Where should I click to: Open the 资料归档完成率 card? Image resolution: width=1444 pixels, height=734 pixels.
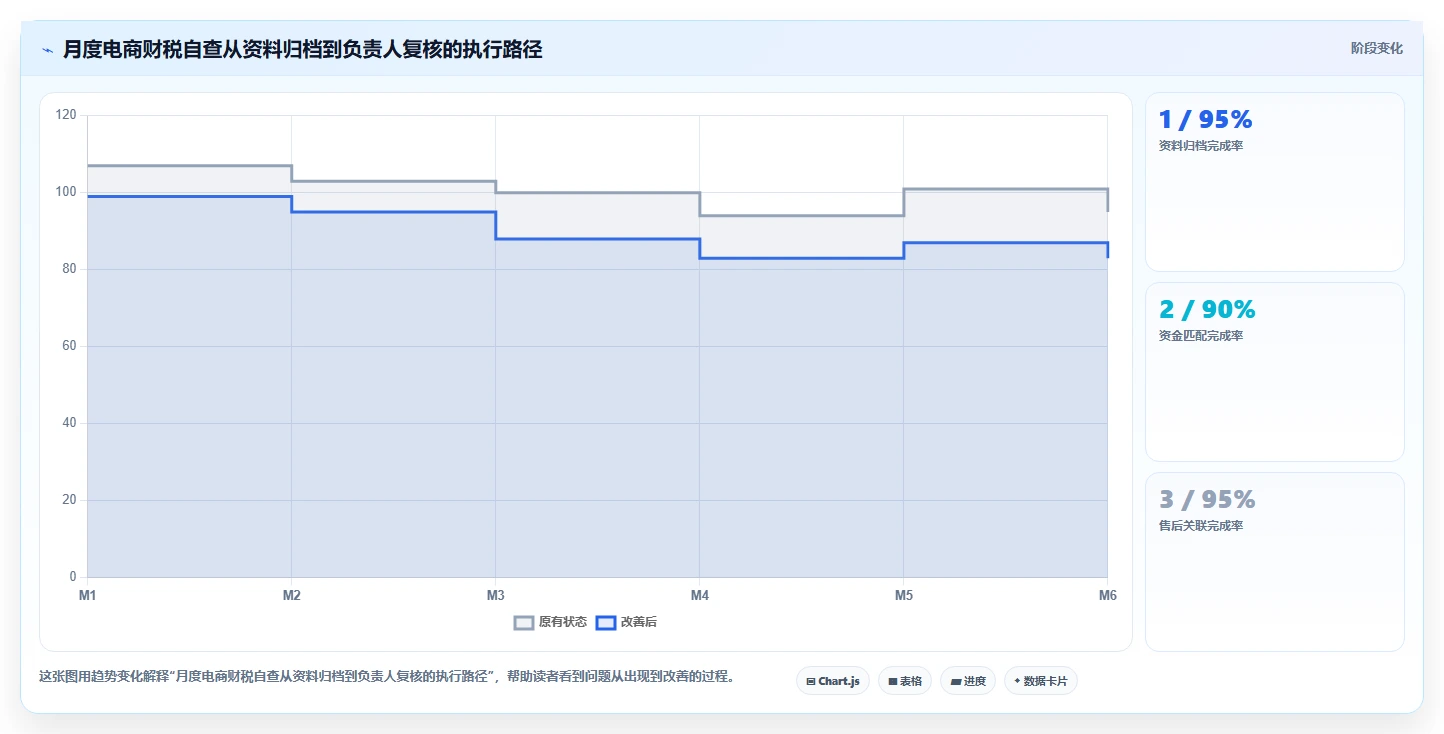click(1275, 182)
